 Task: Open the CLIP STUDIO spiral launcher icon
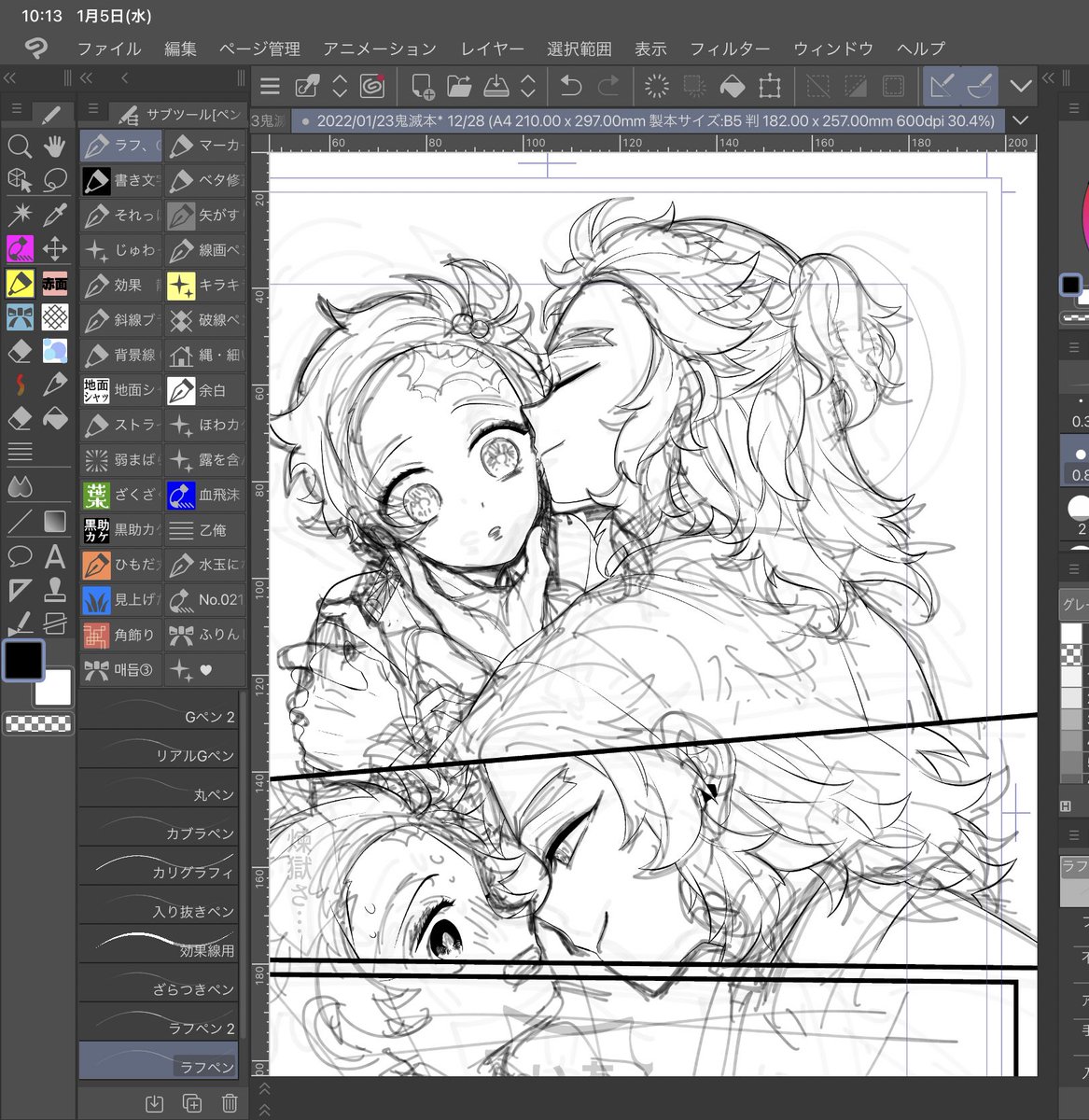(372, 87)
